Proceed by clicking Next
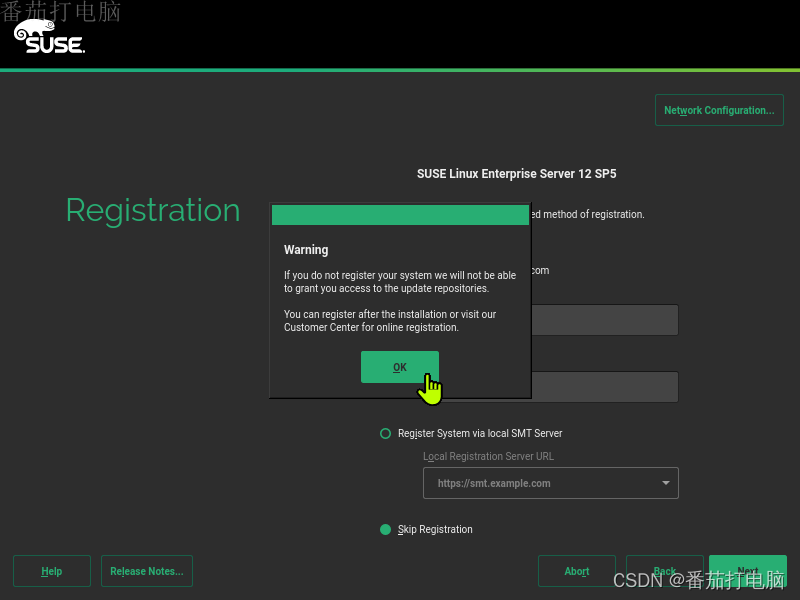 (x=748, y=571)
